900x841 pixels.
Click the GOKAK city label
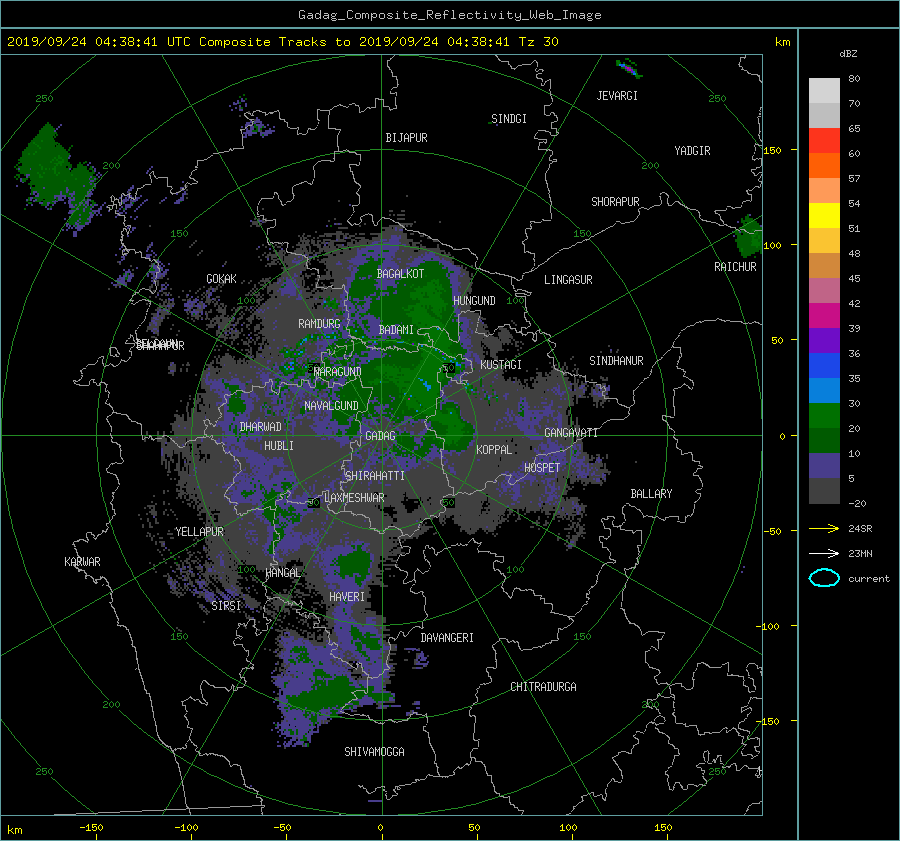(221, 278)
